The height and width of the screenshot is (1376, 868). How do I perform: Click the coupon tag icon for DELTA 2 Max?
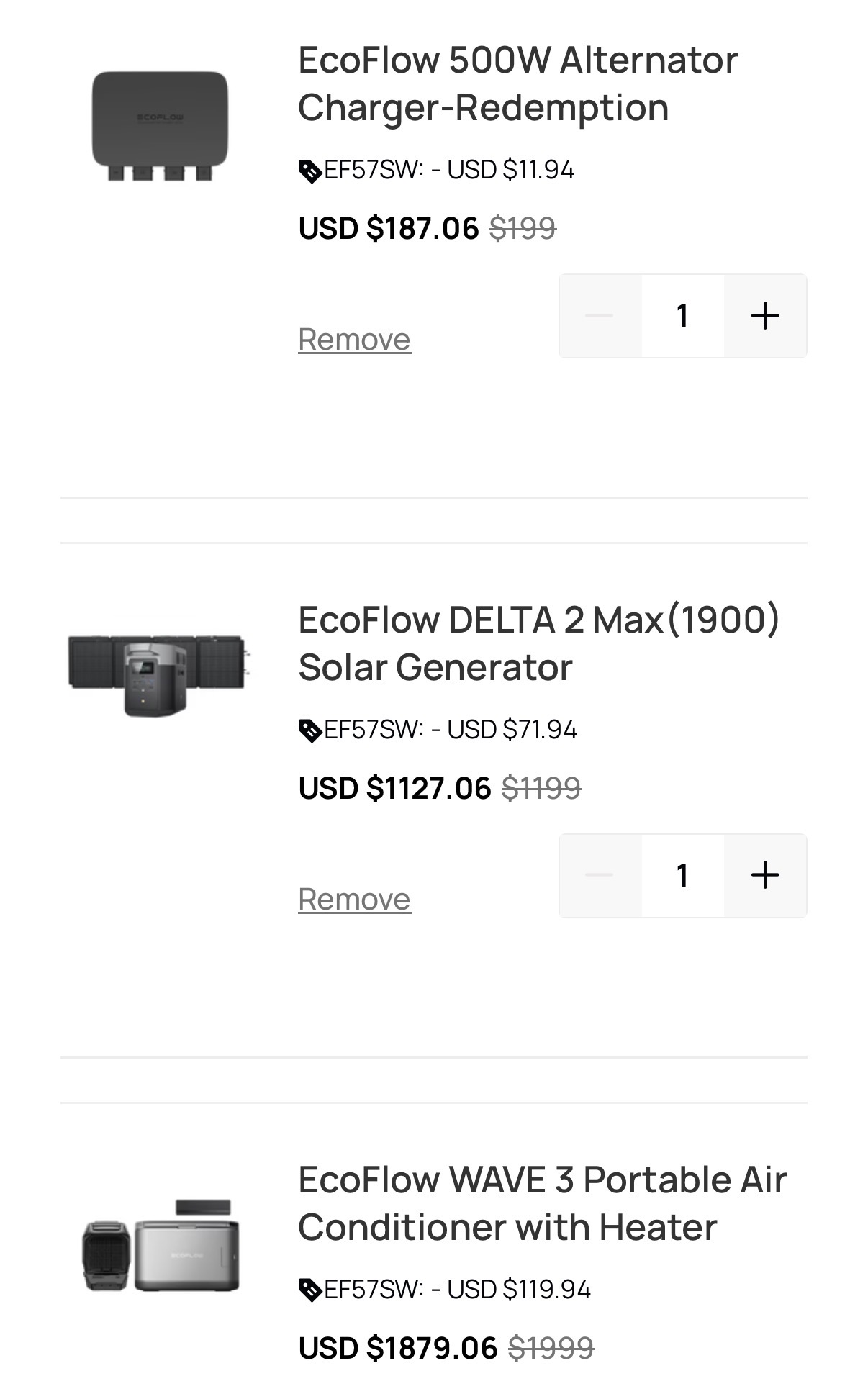point(310,731)
